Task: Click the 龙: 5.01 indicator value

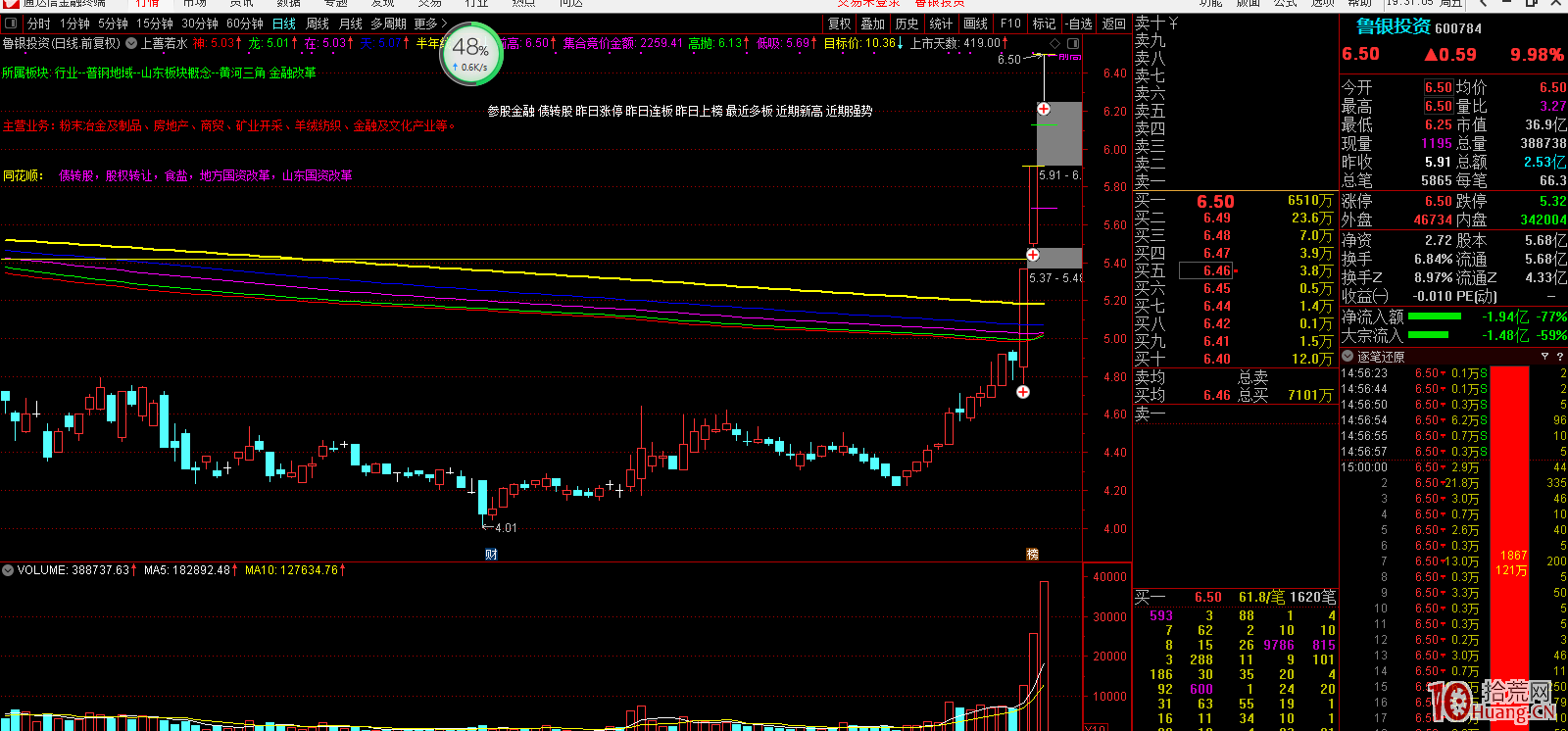Action: click(271, 43)
